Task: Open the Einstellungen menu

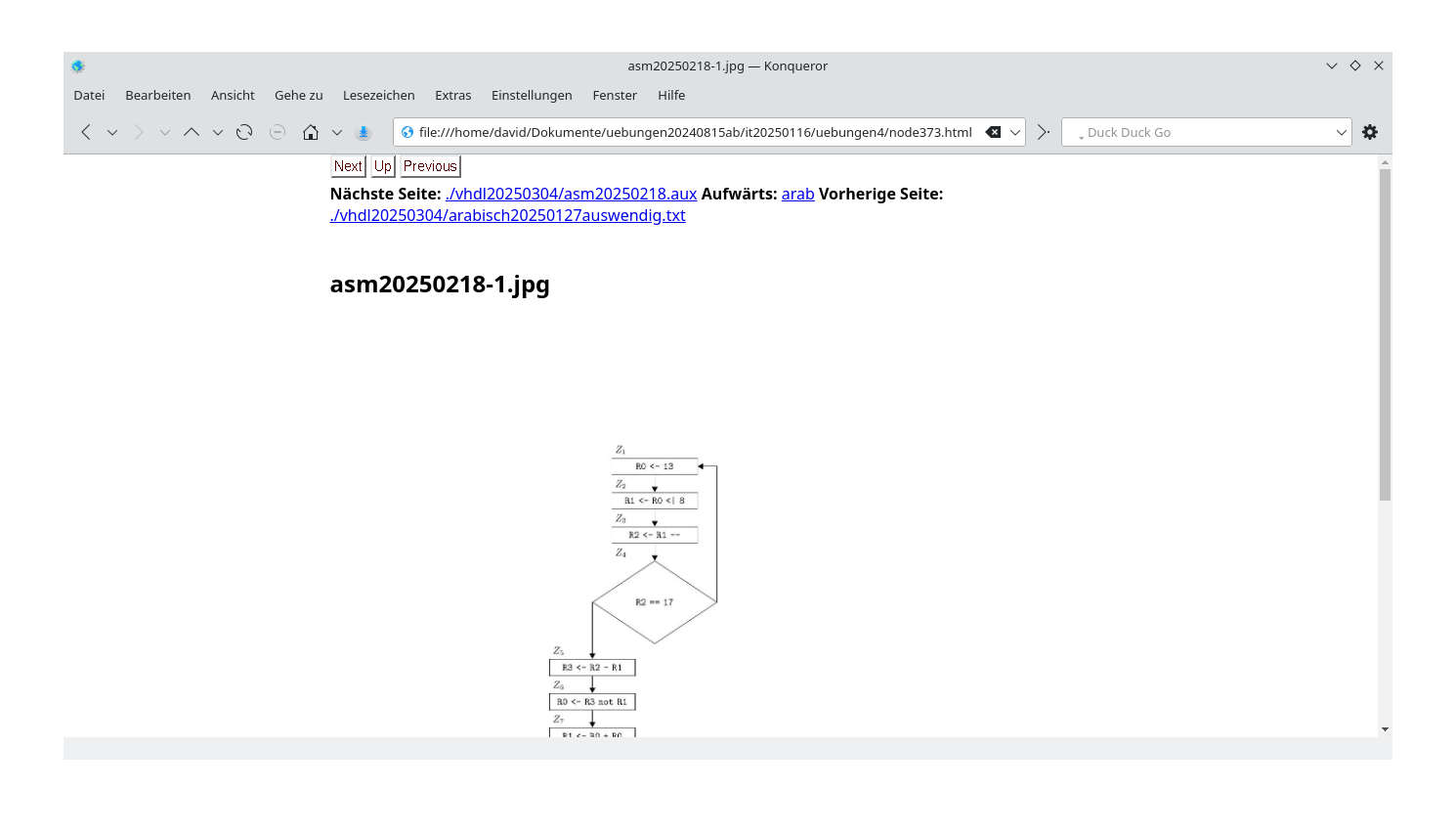Action: pos(532,95)
